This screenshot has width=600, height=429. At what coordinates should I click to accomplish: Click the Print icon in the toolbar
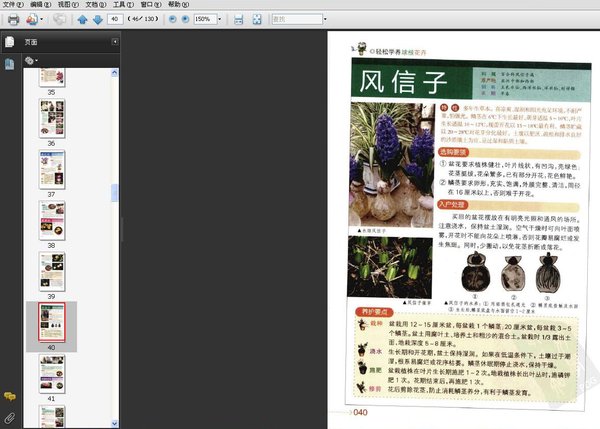tap(13, 19)
